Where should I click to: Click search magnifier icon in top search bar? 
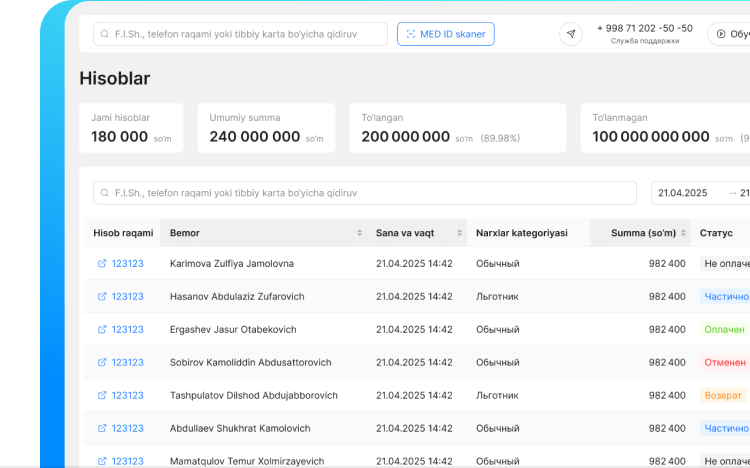(104, 34)
